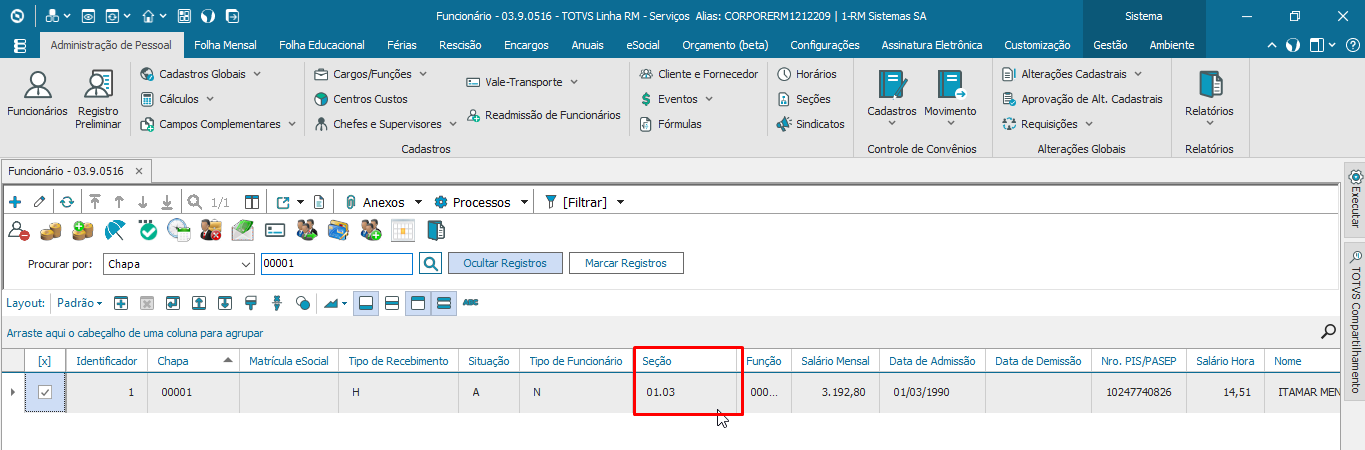
Task: Open Readmissão de Funcionários
Action: (x=542, y=115)
